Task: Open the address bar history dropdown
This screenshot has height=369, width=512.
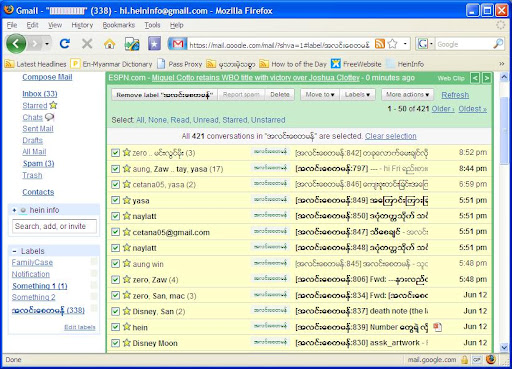Action: 405,44
